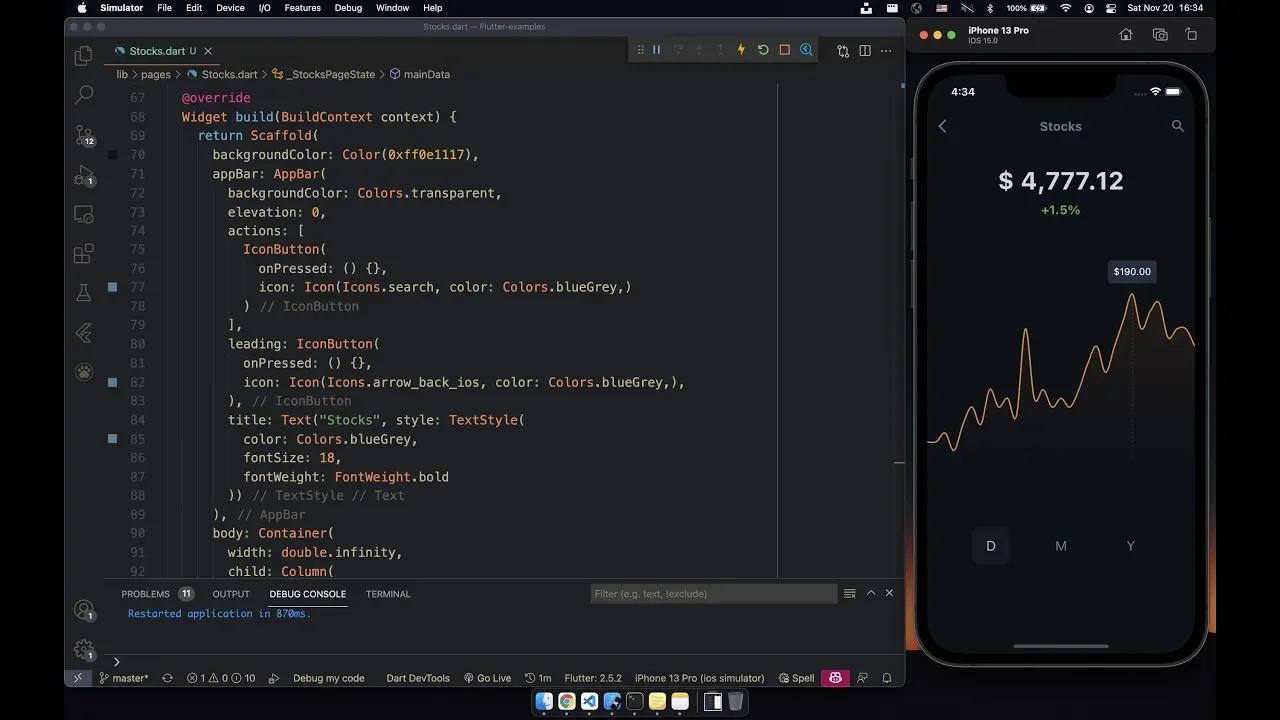Open the widget inspector magnifier icon
This screenshot has width=1280, height=720.
(806, 49)
